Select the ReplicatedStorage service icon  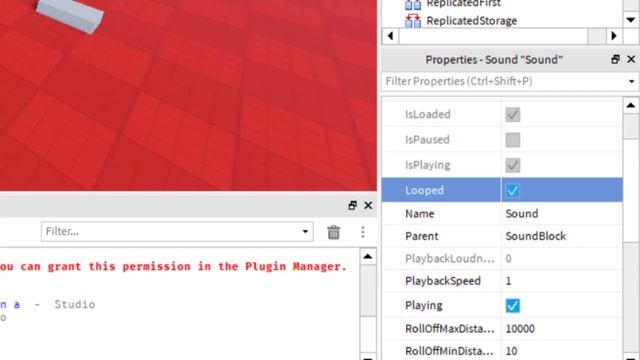coord(413,21)
